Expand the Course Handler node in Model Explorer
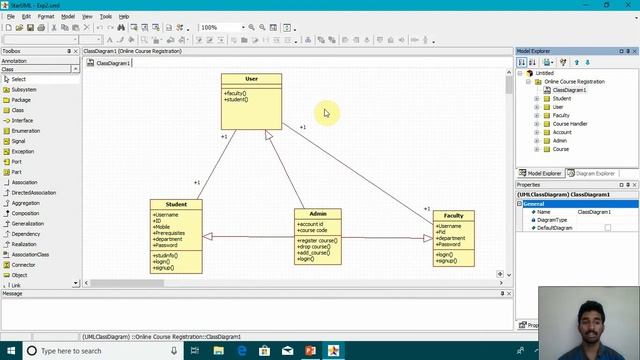The image size is (640, 360). coord(537,124)
